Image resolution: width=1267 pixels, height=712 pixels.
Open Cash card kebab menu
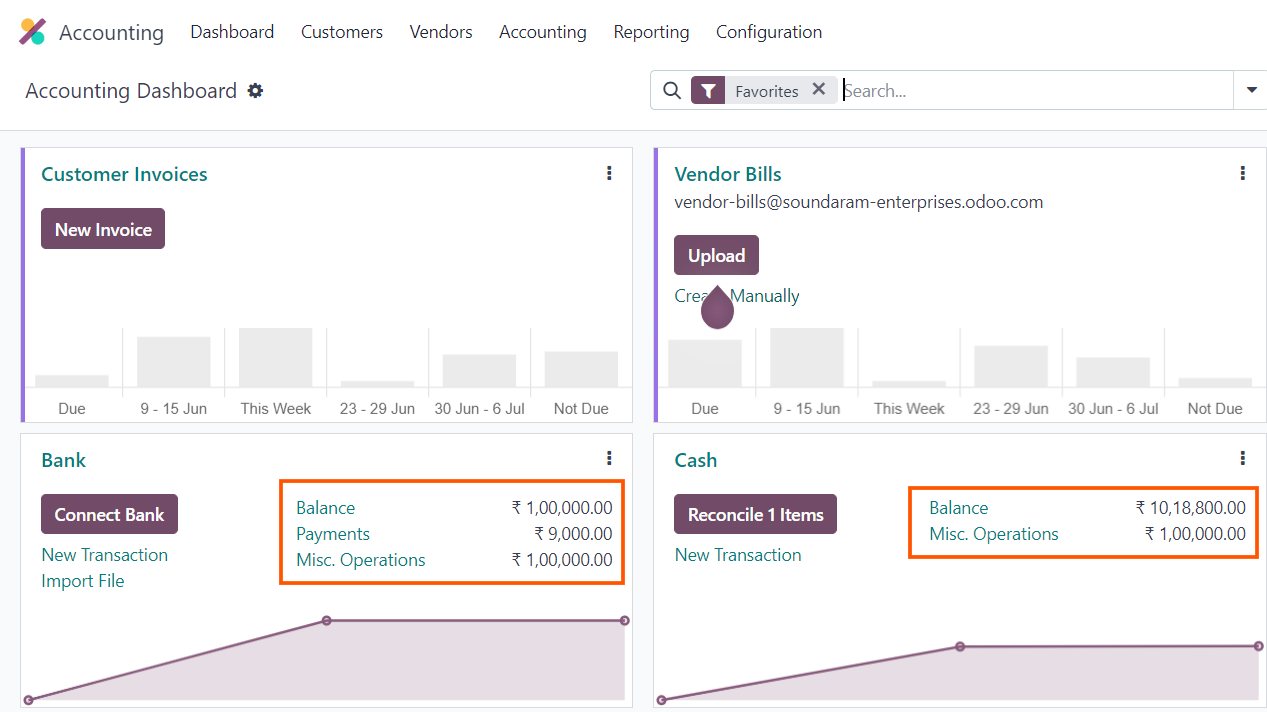click(x=1242, y=458)
